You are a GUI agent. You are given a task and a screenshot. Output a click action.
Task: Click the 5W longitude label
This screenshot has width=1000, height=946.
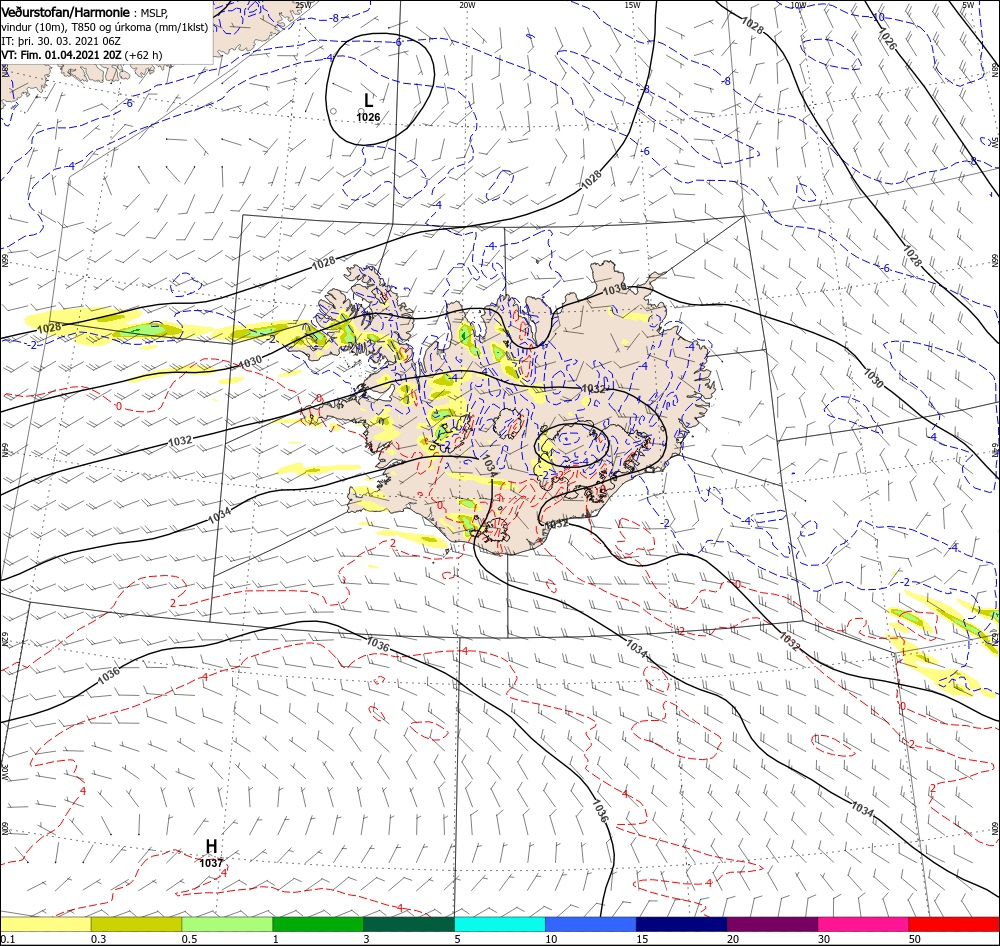968,4
